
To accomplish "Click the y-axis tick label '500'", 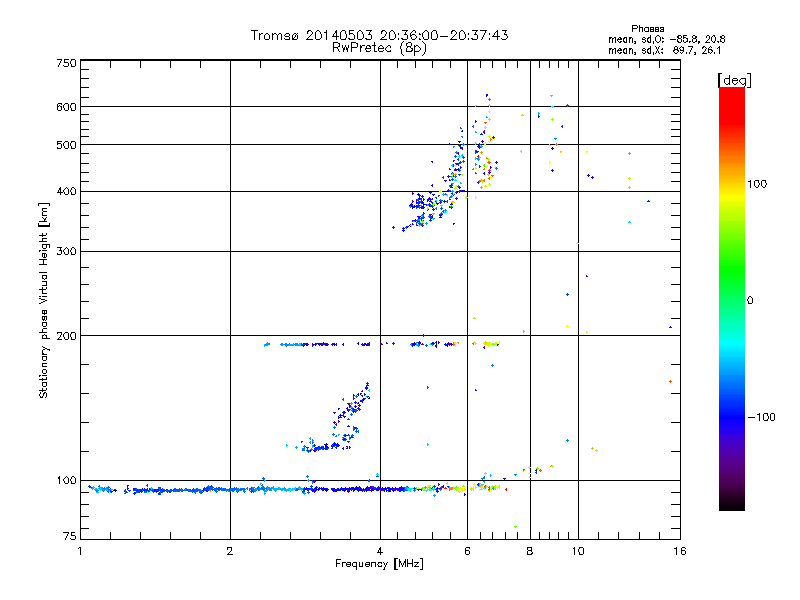I will pos(66,145).
